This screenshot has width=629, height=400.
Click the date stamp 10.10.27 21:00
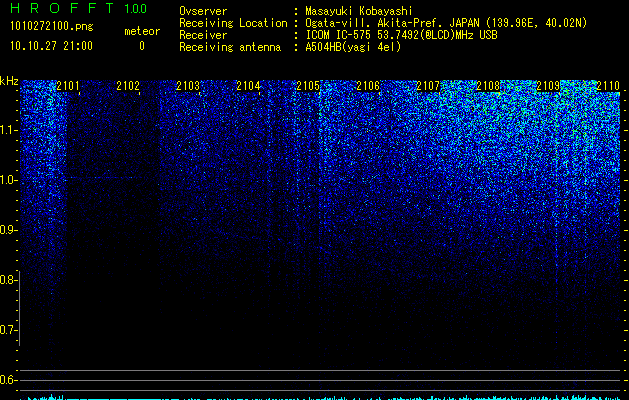pyautogui.click(x=51, y=46)
